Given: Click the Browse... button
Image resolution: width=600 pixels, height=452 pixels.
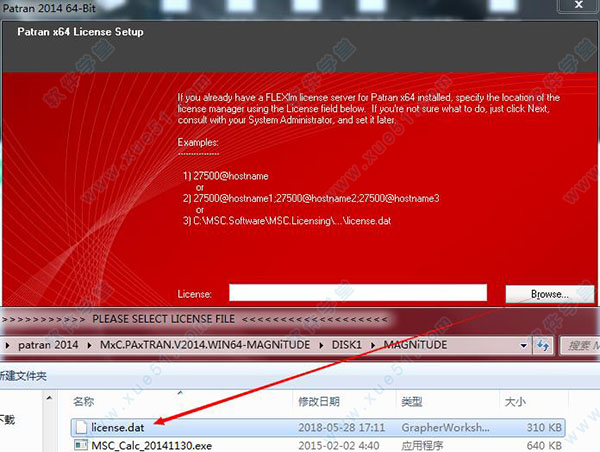Looking at the screenshot, I should (549, 294).
